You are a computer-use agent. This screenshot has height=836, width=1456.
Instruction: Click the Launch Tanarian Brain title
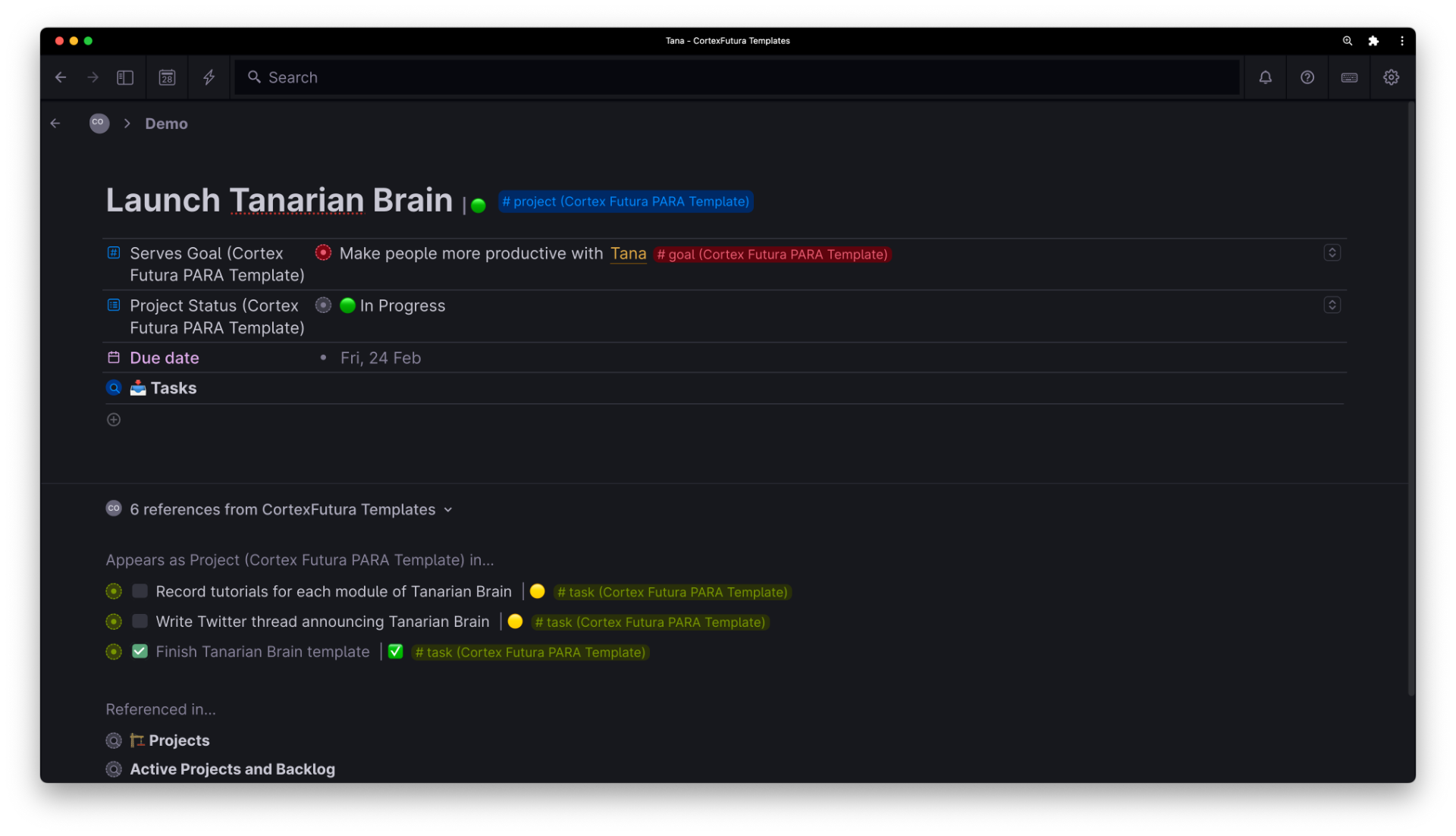coord(279,200)
